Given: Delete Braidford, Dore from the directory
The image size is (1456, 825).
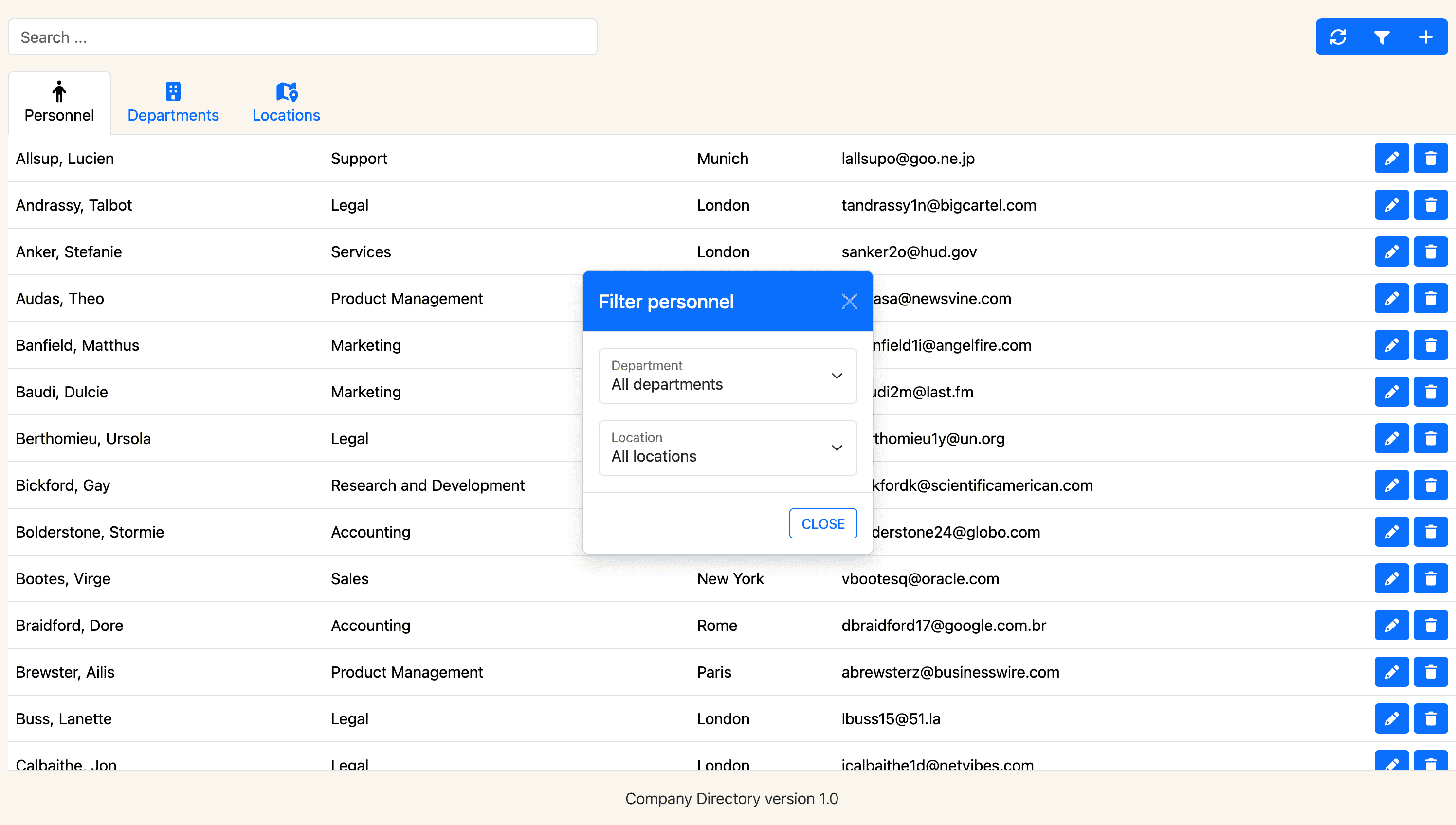Looking at the screenshot, I should tap(1431, 625).
